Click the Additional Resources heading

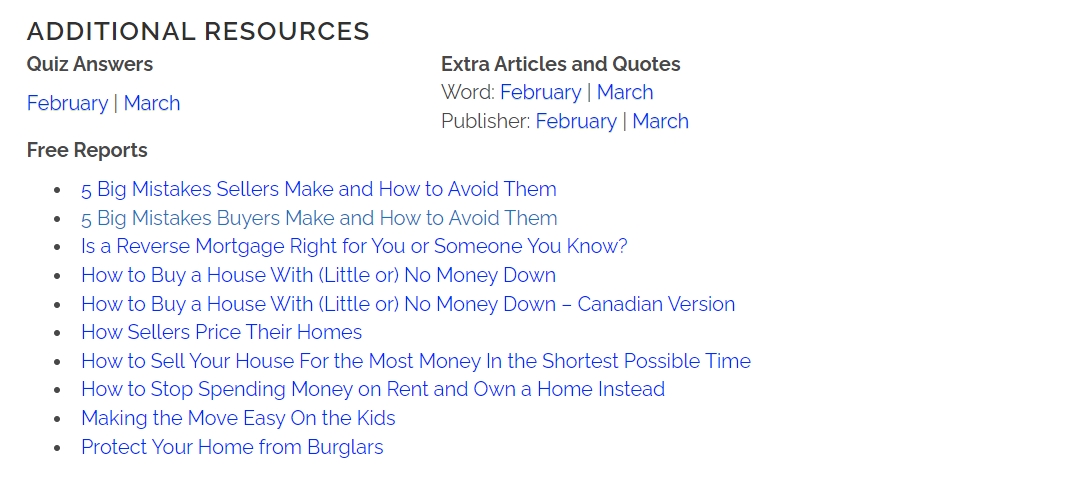coord(198,31)
